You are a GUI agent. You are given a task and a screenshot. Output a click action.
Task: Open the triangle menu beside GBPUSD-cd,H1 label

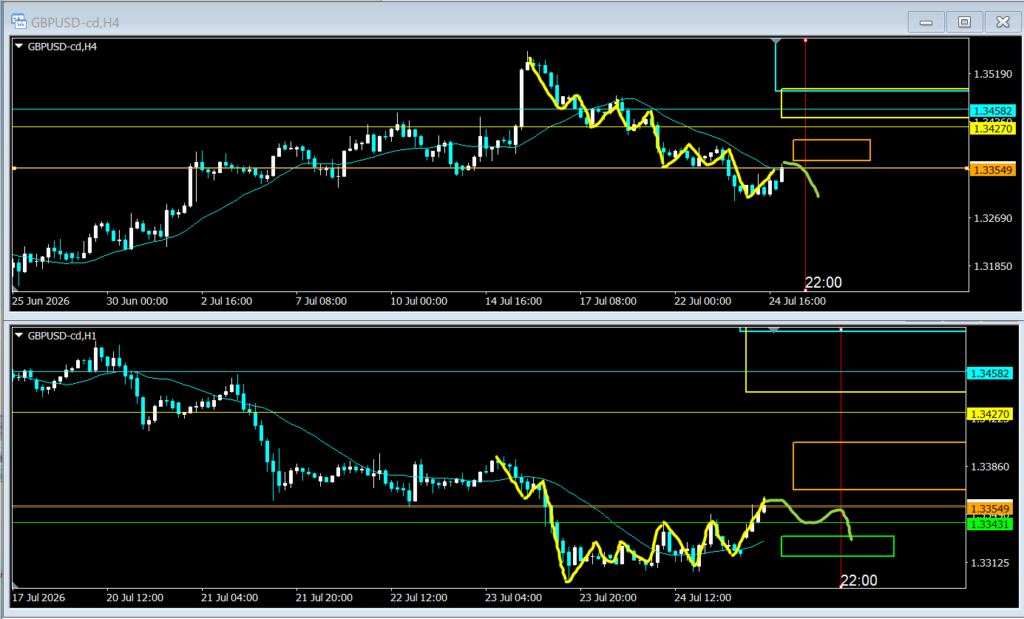(x=18, y=336)
